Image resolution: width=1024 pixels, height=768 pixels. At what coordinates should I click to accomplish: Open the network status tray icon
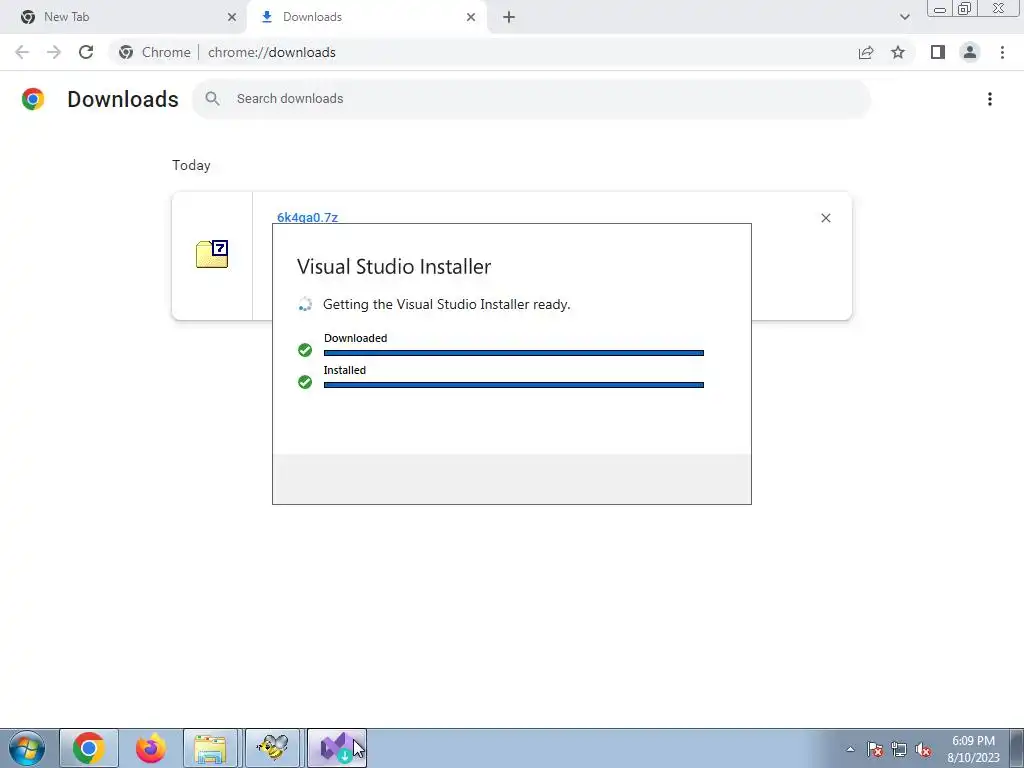click(899, 749)
